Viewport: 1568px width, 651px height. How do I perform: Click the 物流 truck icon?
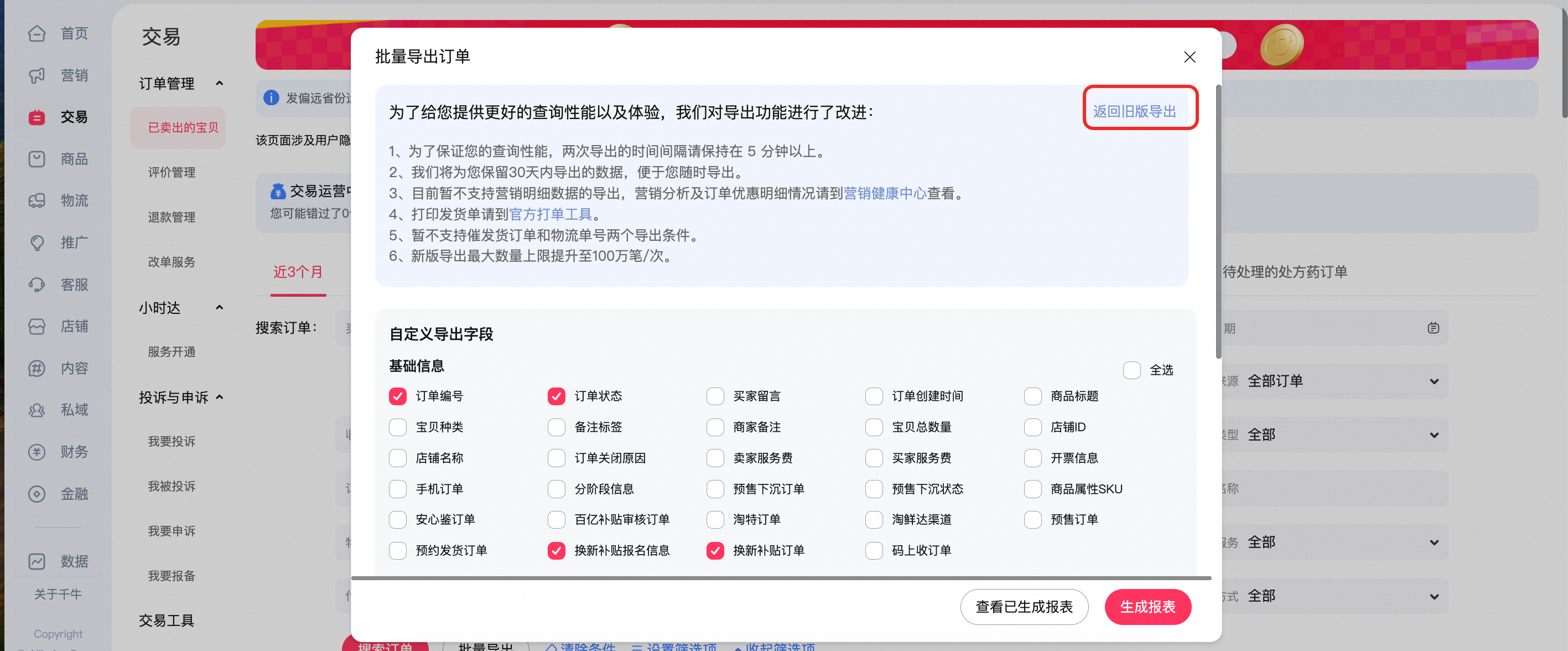(37, 200)
